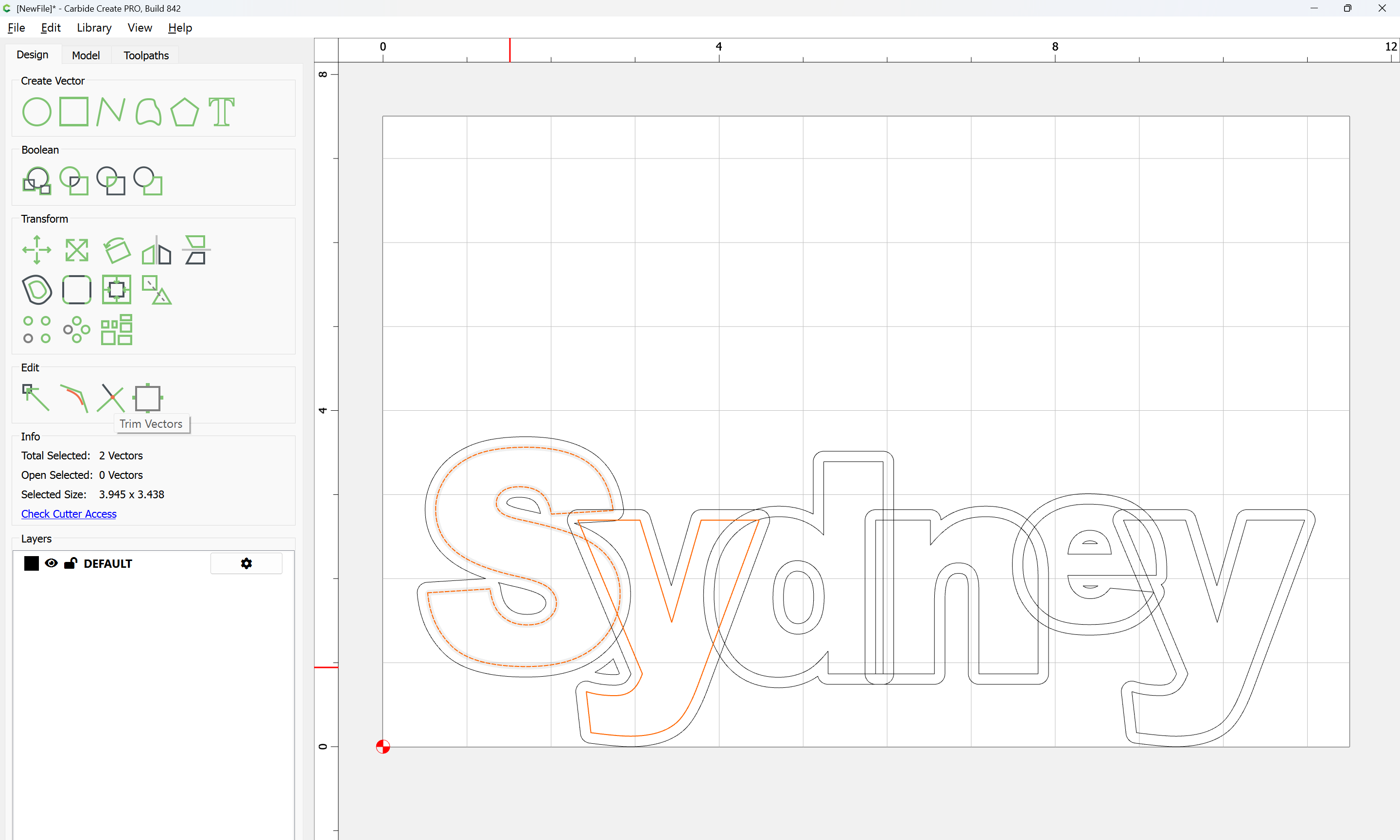Open the DEFAULT layer settings gear
1400x840 pixels.
pyautogui.click(x=246, y=563)
